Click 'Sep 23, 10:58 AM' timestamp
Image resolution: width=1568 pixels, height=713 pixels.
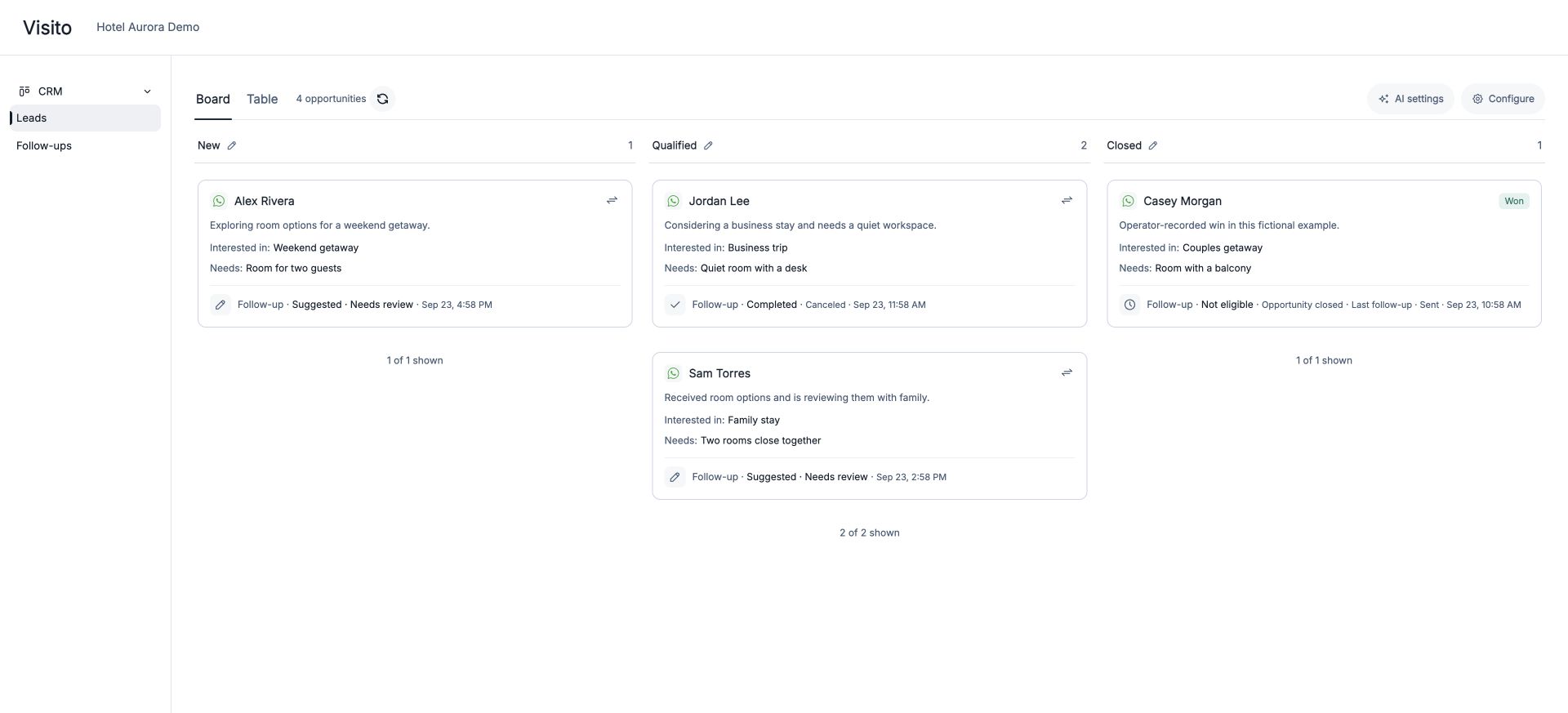1484,305
